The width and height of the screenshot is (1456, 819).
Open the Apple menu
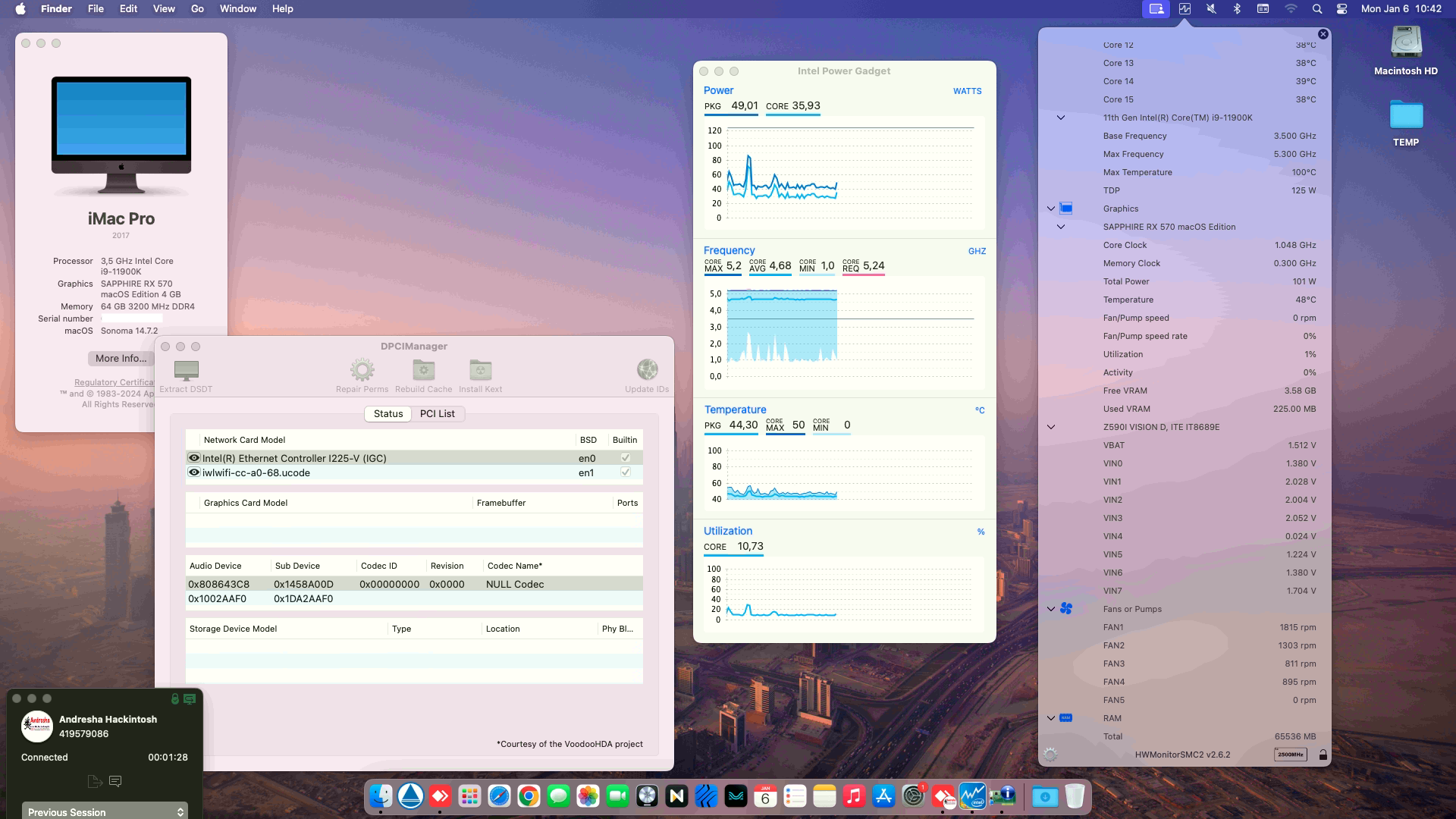click(x=20, y=9)
